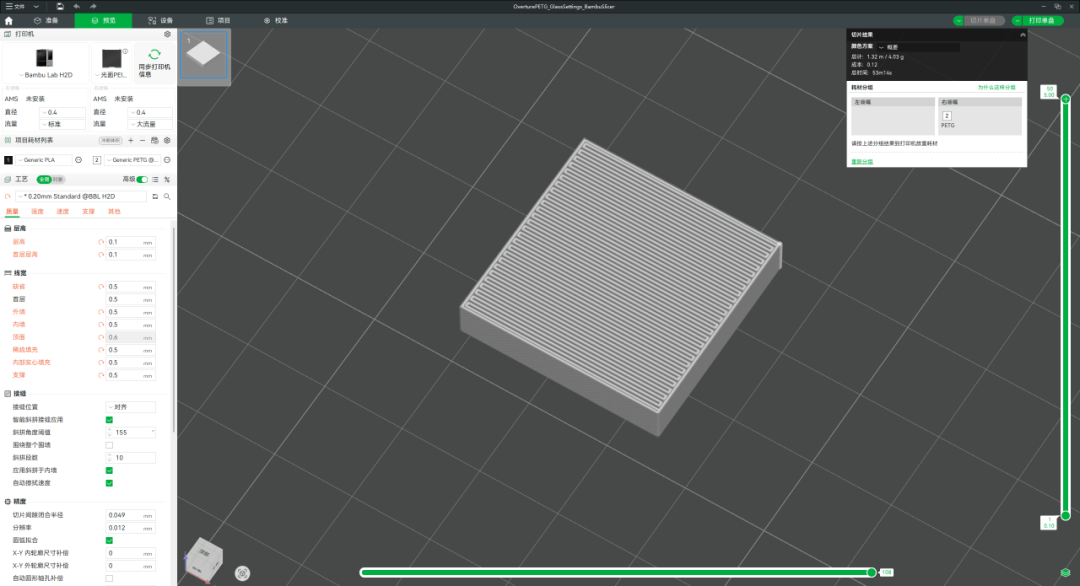Click the save project icon
The image size is (1080, 586).
[60, 6]
